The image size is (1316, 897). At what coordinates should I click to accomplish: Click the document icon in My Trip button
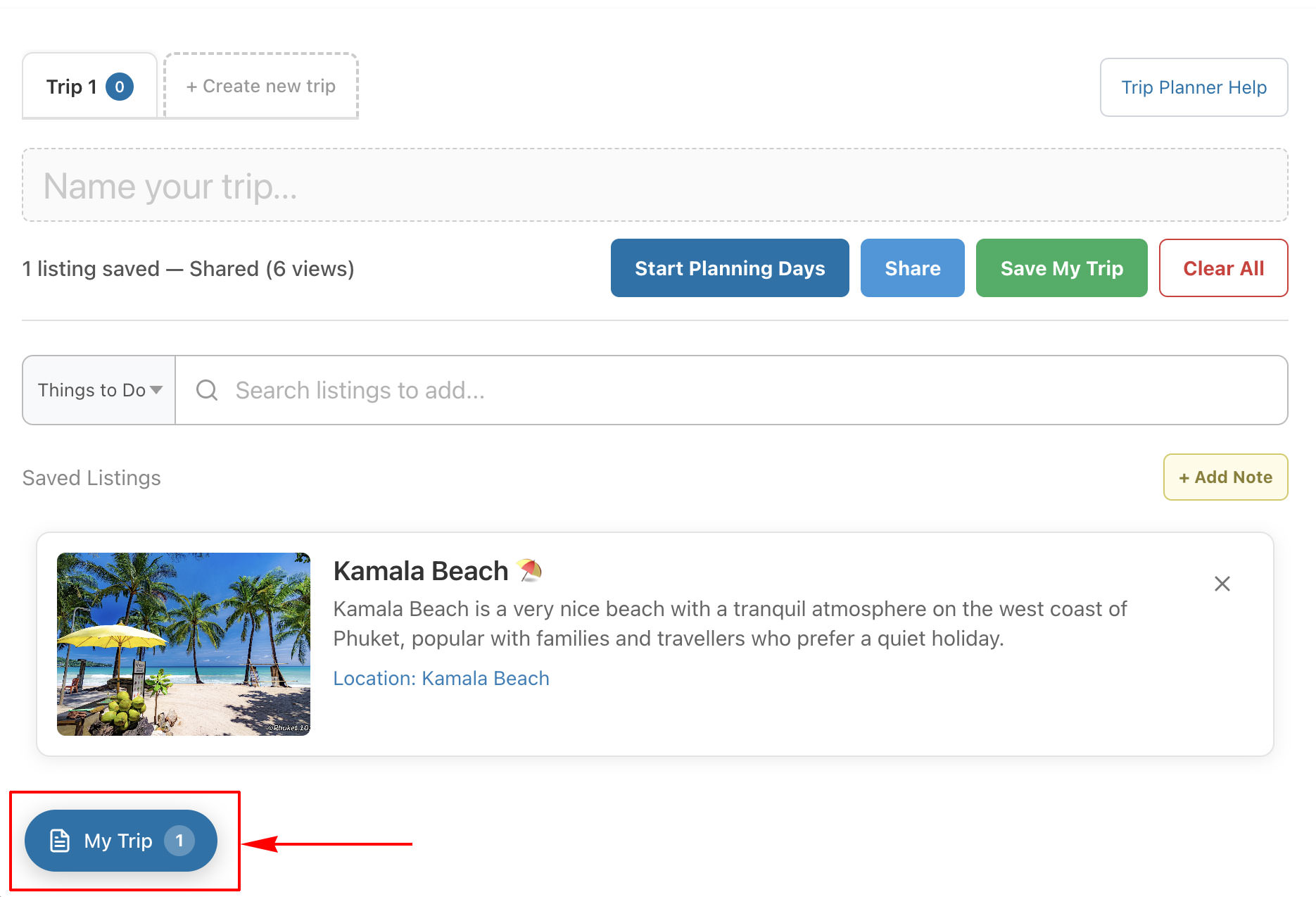(60, 841)
